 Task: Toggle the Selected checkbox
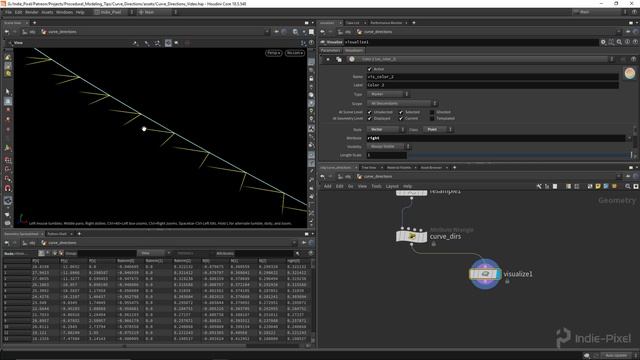click(x=401, y=112)
